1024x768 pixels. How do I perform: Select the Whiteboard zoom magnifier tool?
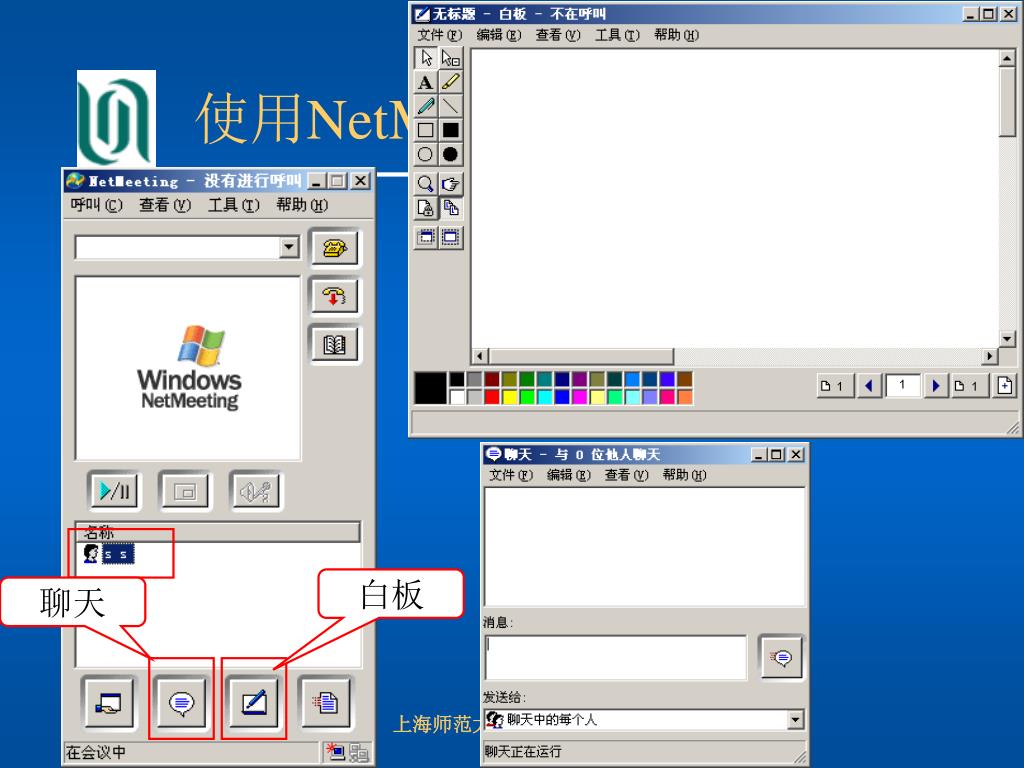pos(426,184)
